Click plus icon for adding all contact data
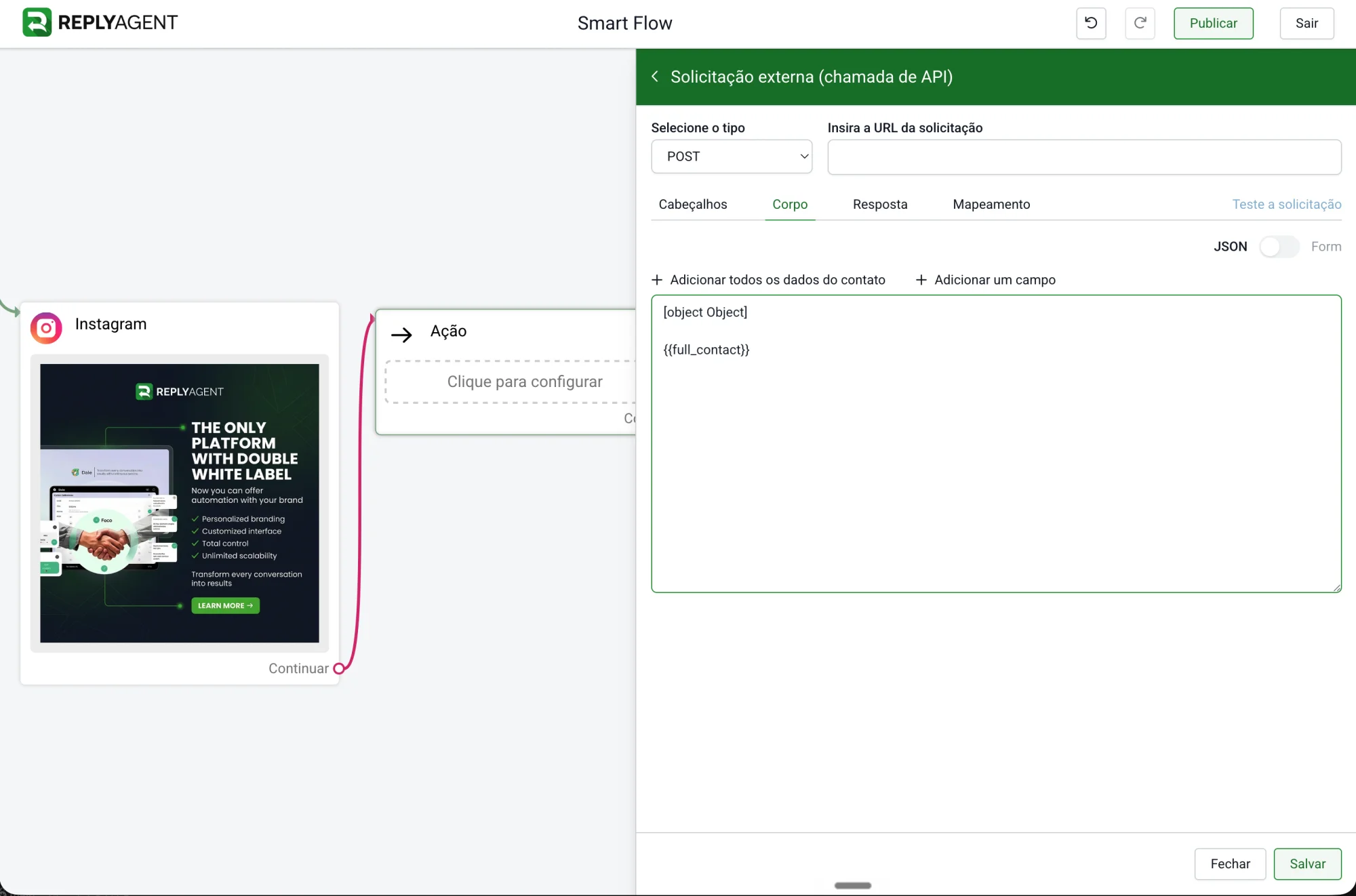This screenshot has height=896, width=1356. (657, 280)
